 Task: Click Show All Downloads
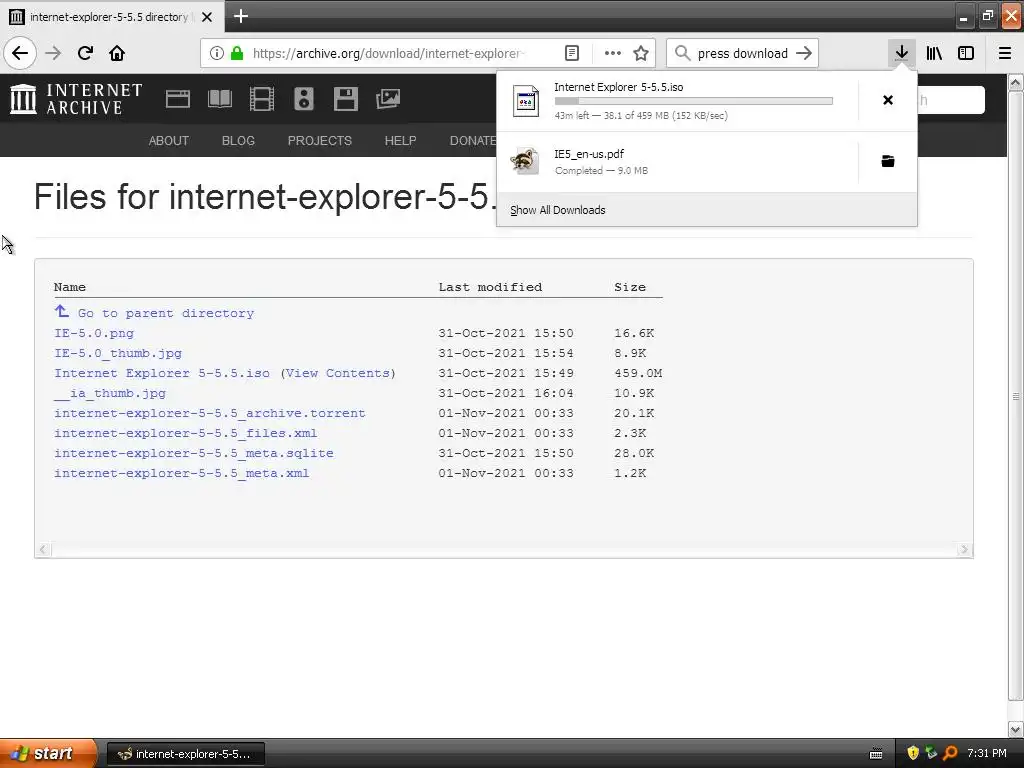coord(558,210)
